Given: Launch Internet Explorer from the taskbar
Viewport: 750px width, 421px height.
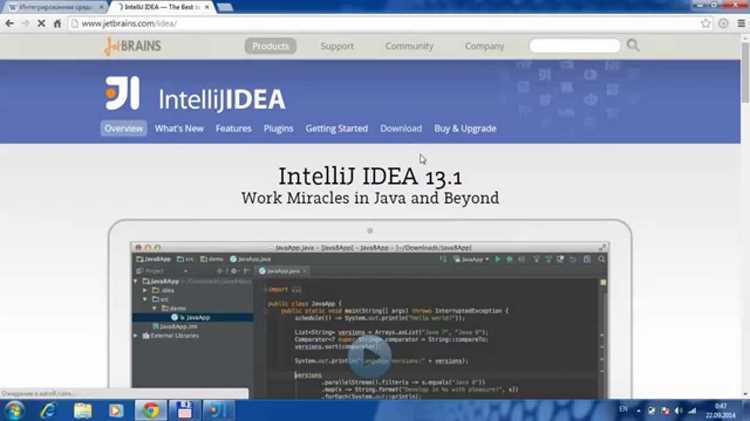Looking at the screenshot, I should (x=48, y=410).
